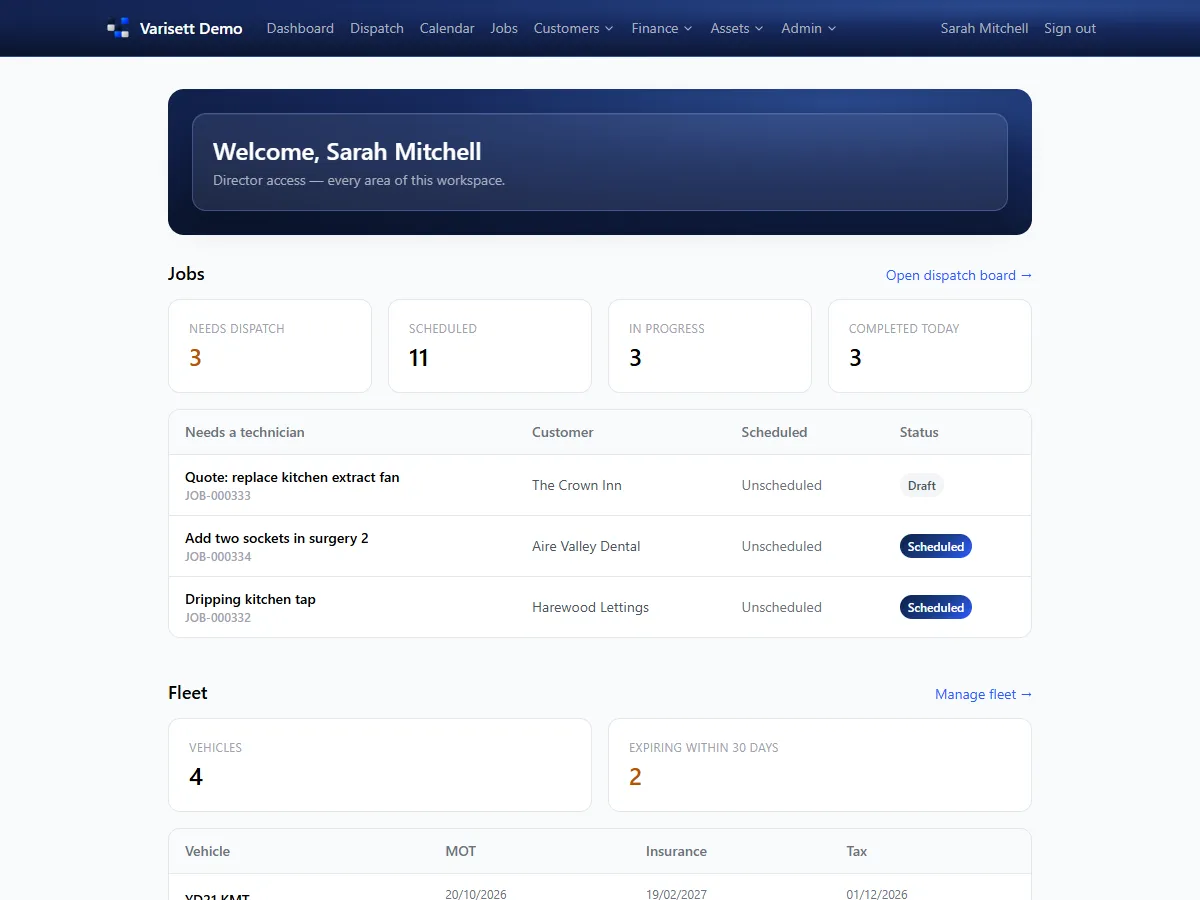Click customer Harewood Lettings
This screenshot has height=900, width=1200.
590,607
